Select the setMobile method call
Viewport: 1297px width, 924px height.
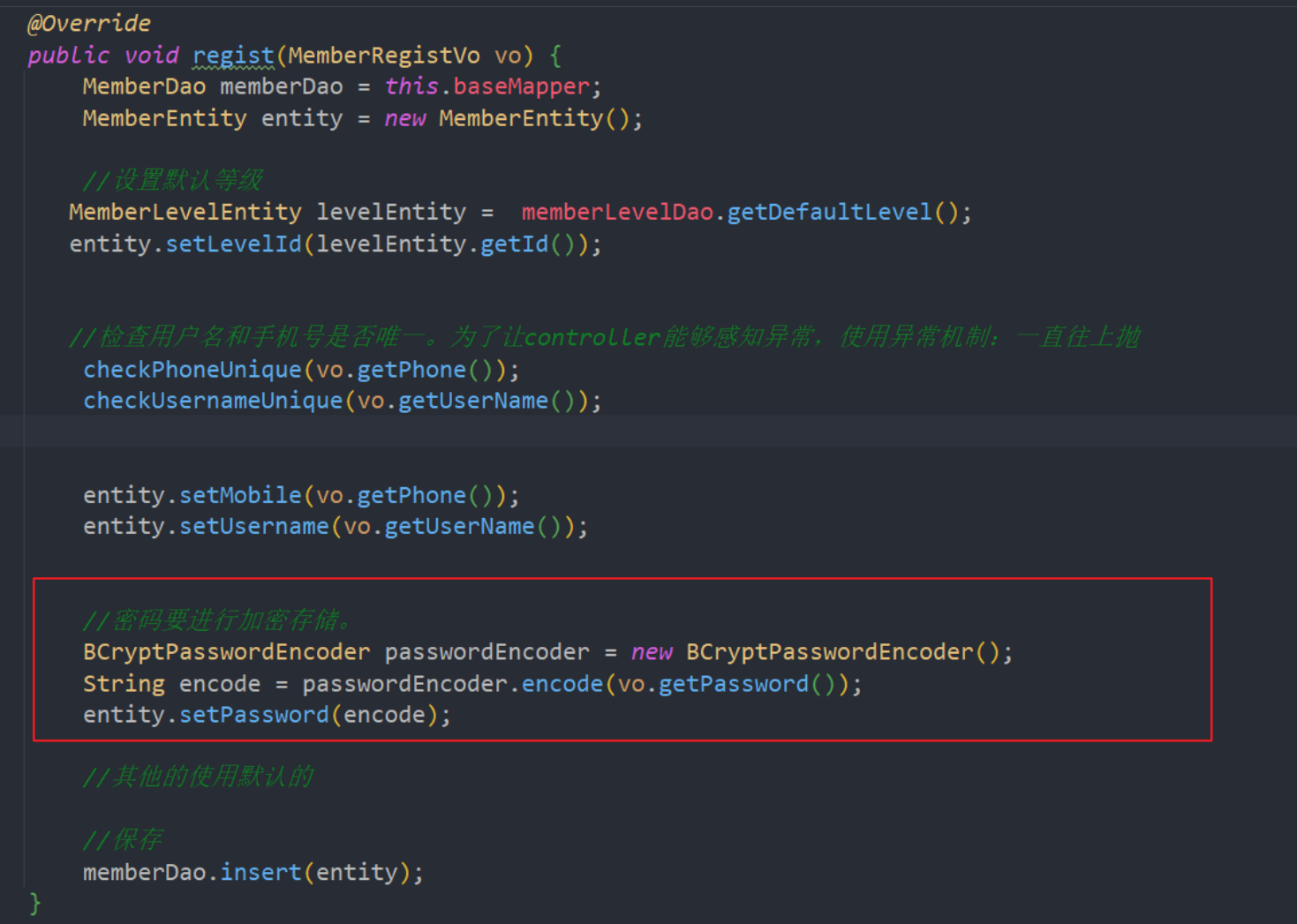(240, 495)
